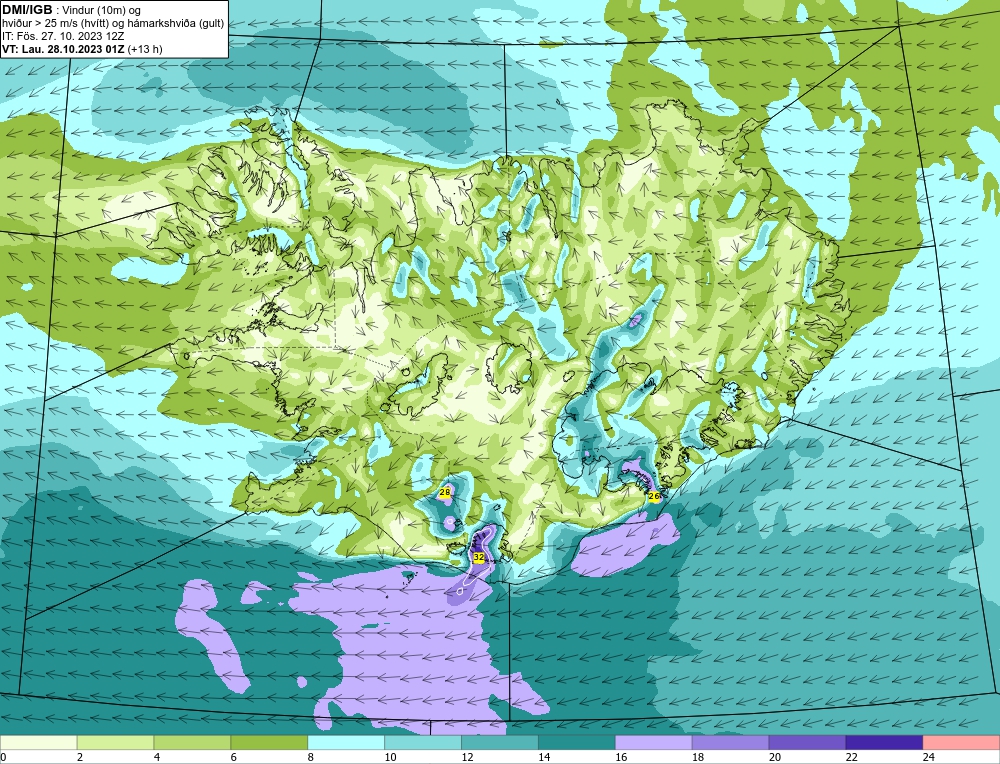Click the legend value 16 label
1000x764 pixels.
[621, 757]
